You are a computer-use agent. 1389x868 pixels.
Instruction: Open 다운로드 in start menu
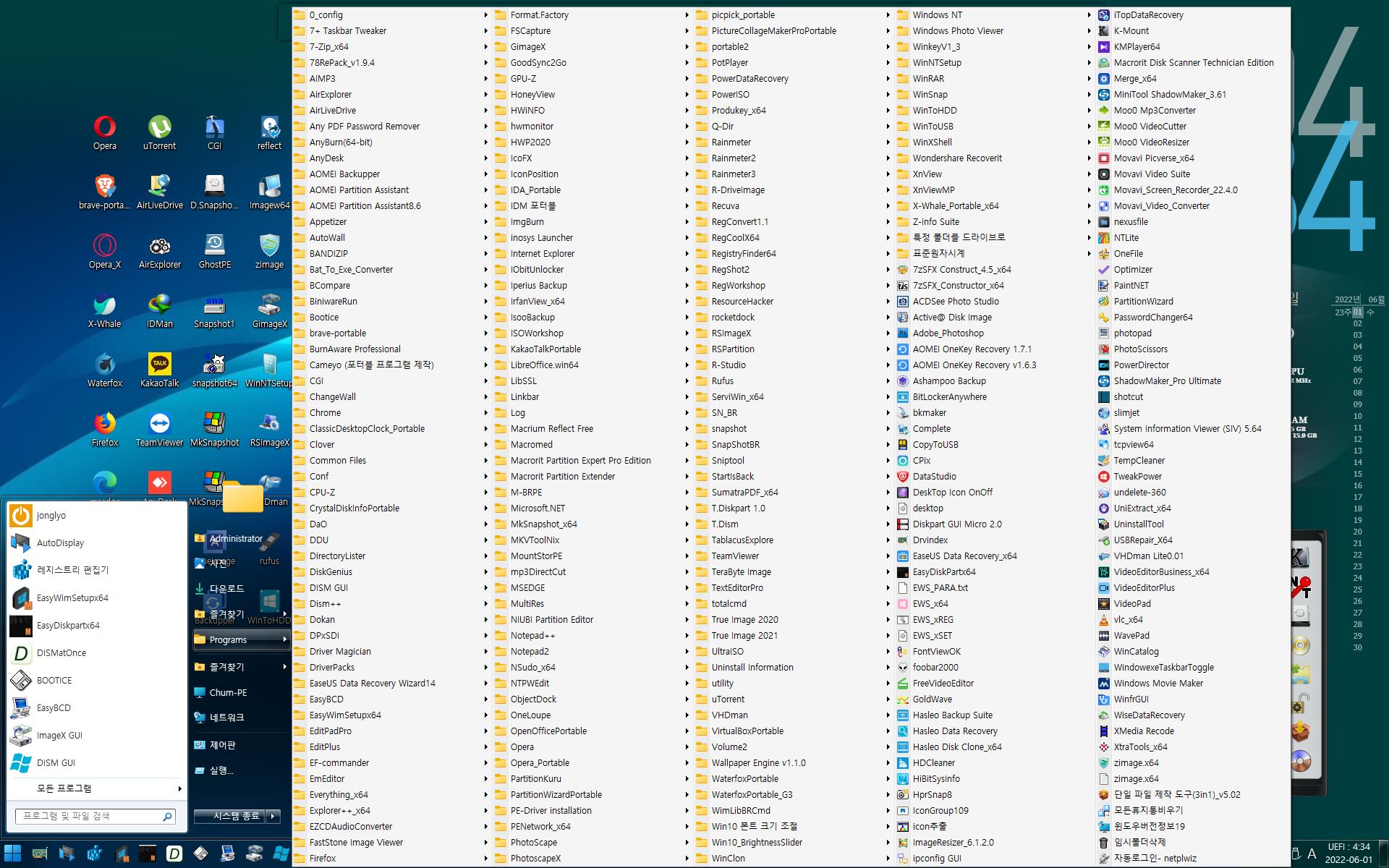point(241,589)
